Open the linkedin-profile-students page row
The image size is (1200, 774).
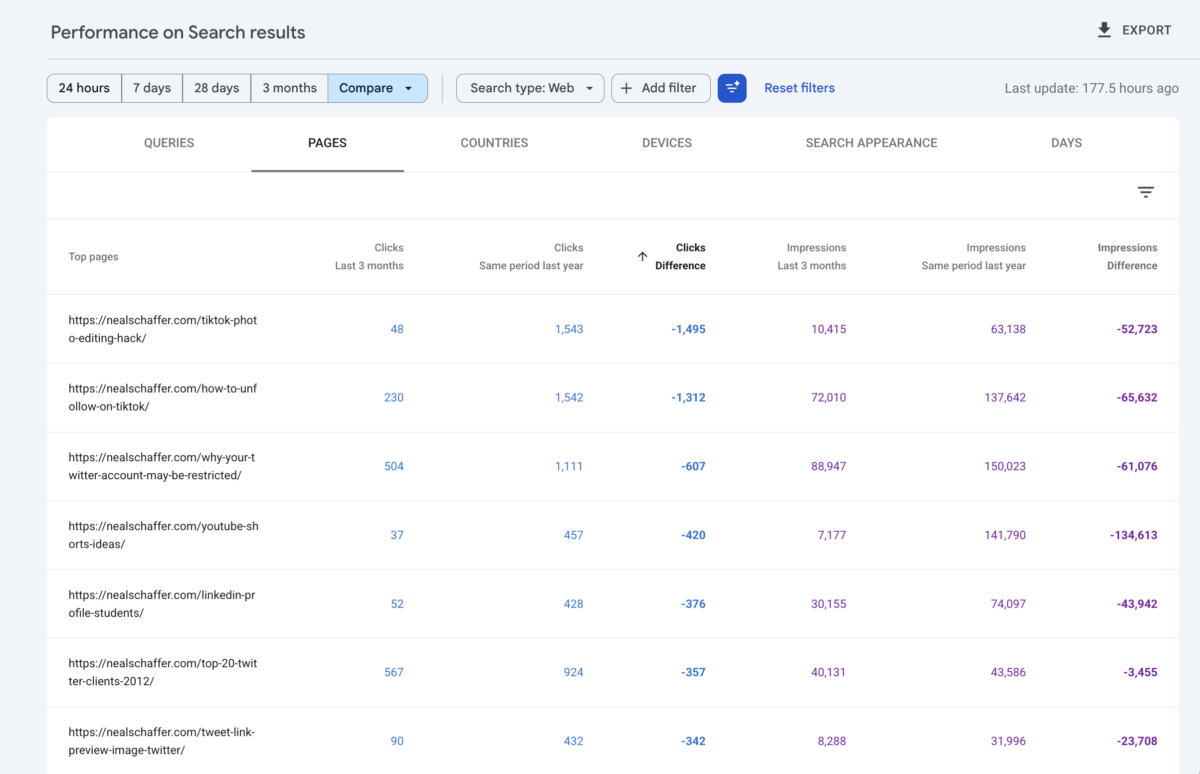(613, 604)
